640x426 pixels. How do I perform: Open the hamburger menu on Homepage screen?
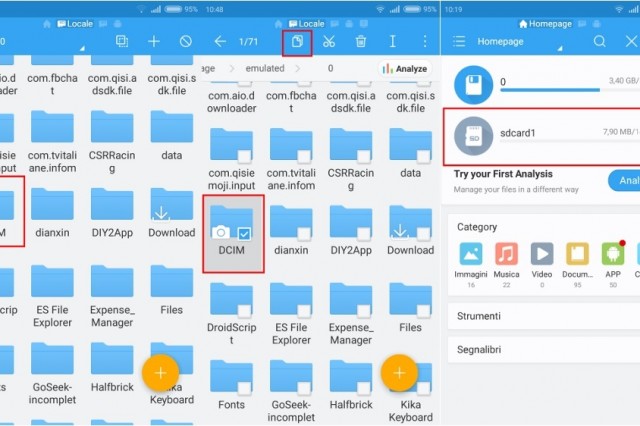pyautogui.click(x=459, y=41)
